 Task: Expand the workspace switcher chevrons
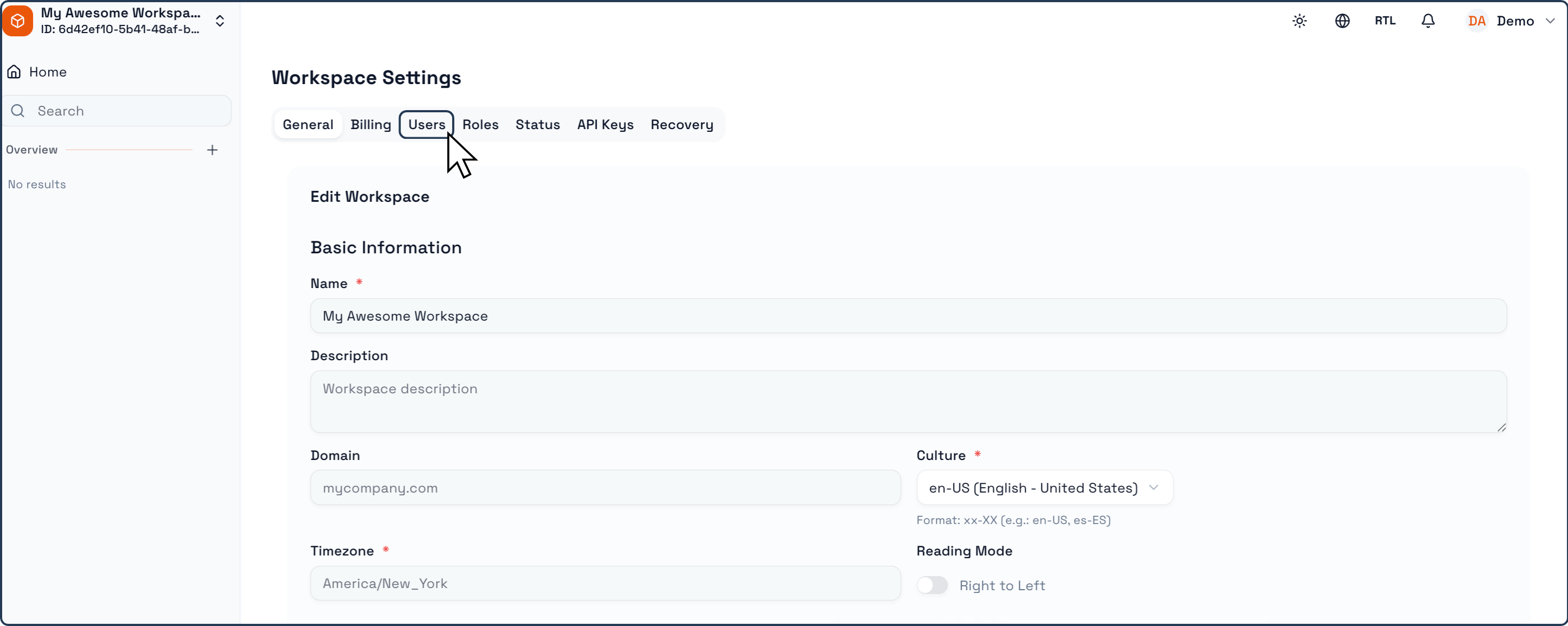point(220,21)
